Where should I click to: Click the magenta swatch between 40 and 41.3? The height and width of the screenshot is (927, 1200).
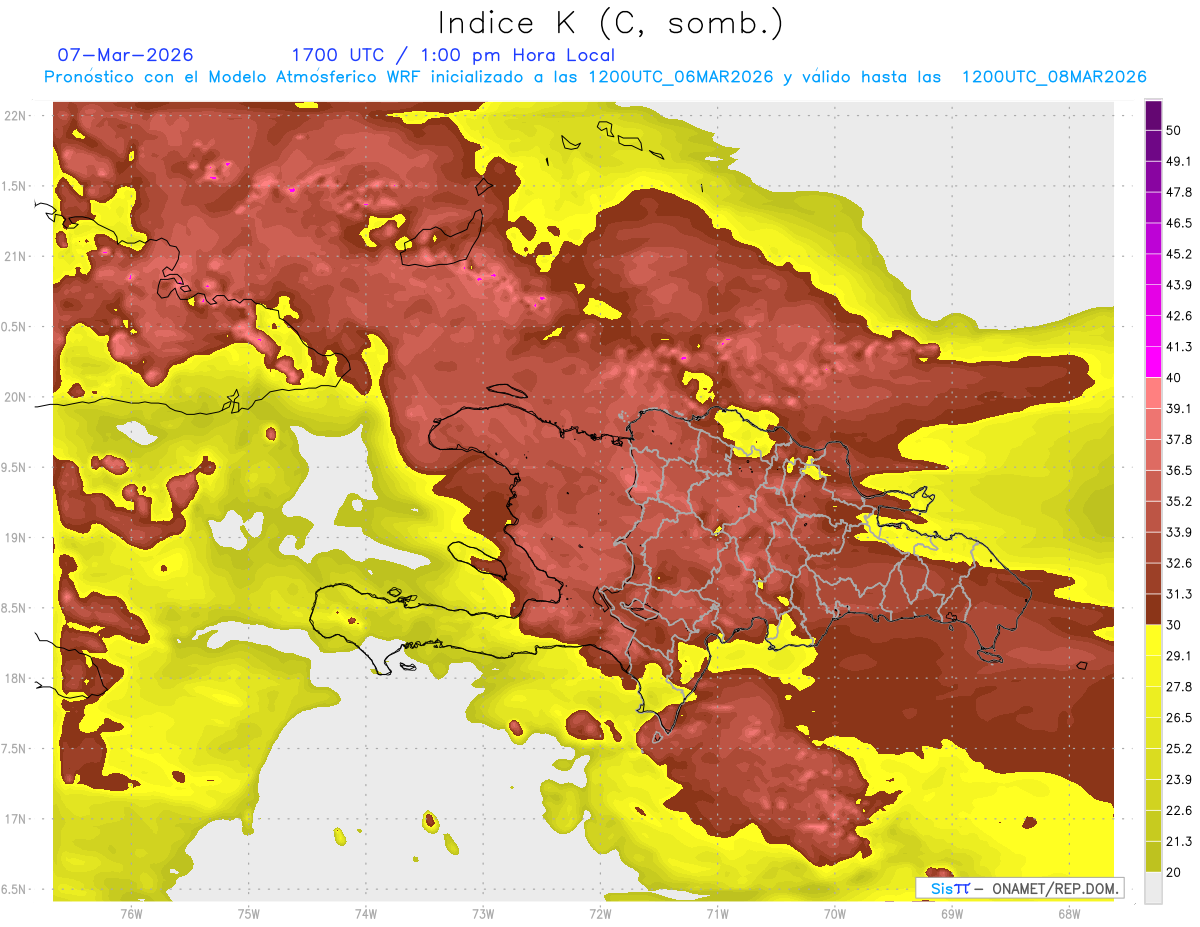pyautogui.click(x=1153, y=362)
